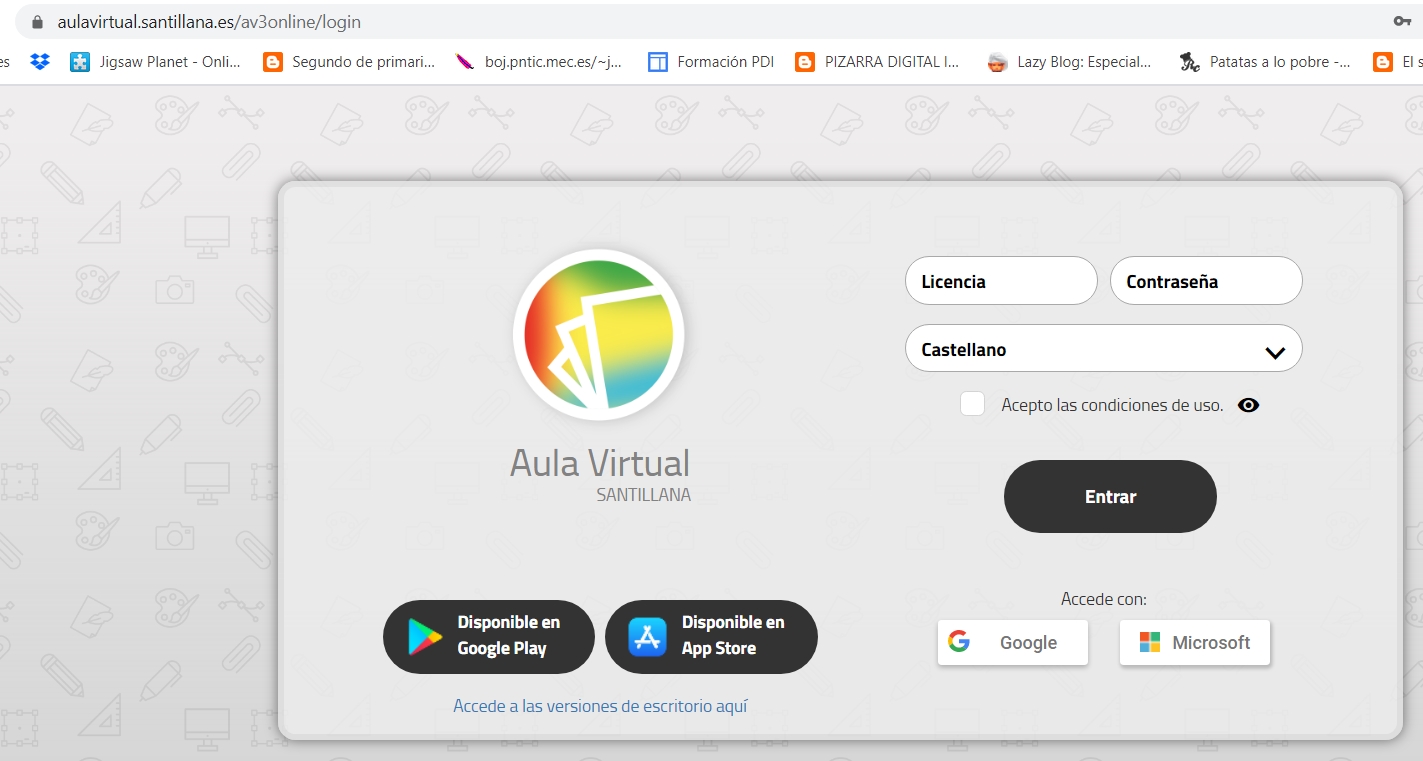Open the desktop versions link
This screenshot has width=1423, height=761.
coord(598,705)
